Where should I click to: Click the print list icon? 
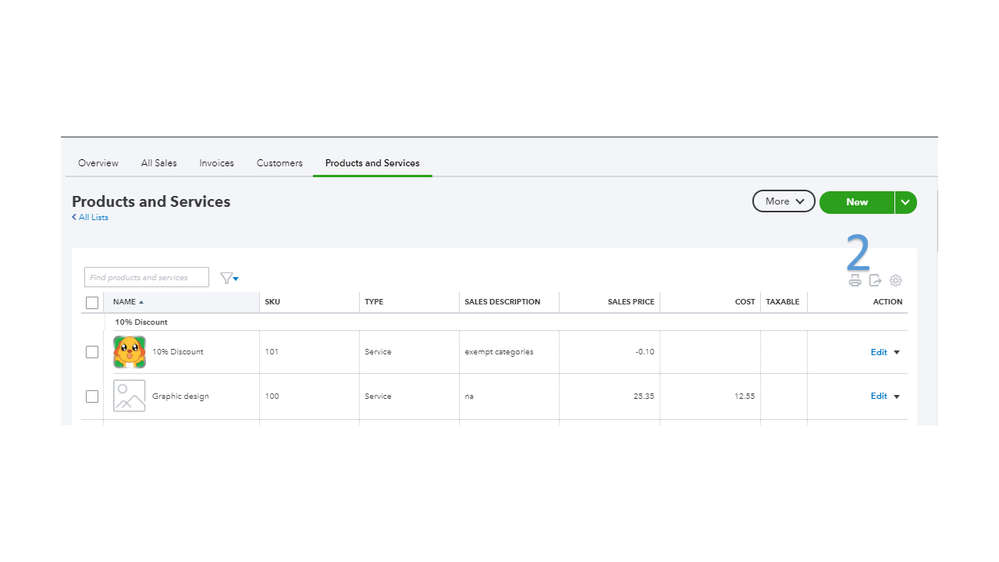pyautogui.click(x=855, y=281)
